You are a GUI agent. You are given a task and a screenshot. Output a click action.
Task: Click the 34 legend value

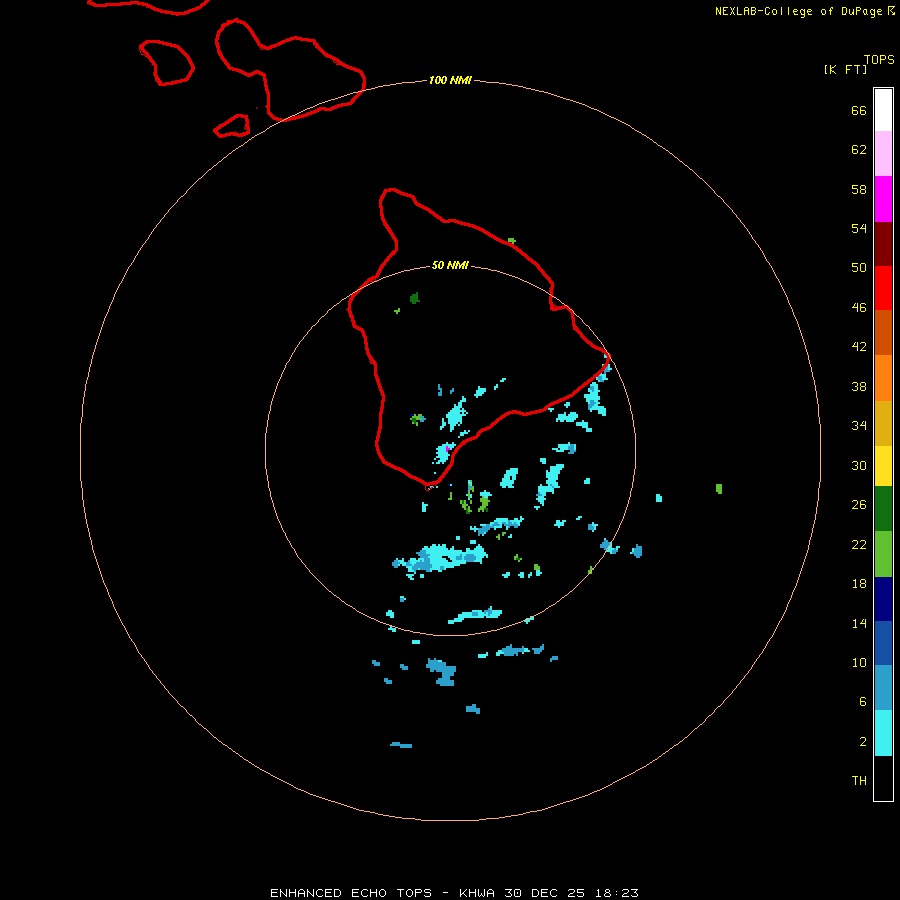[859, 425]
